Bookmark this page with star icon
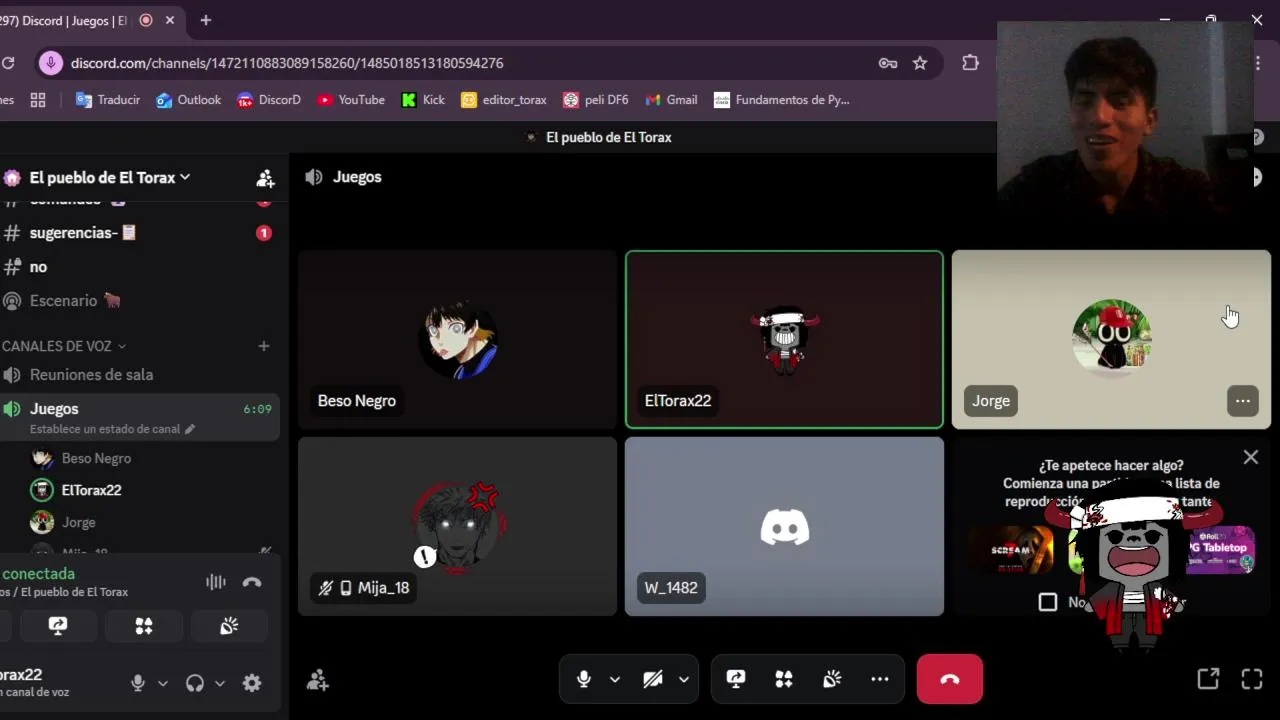 click(x=920, y=63)
